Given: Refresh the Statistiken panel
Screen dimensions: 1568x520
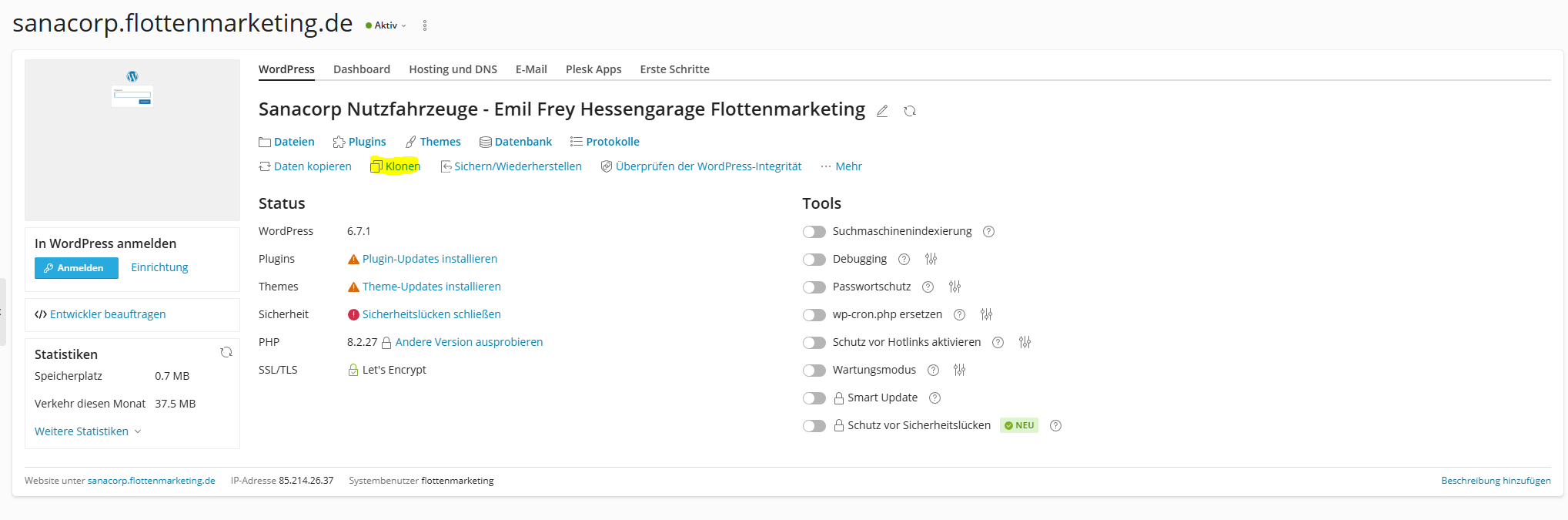Looking at the screenshot, I should coord(226,352).
